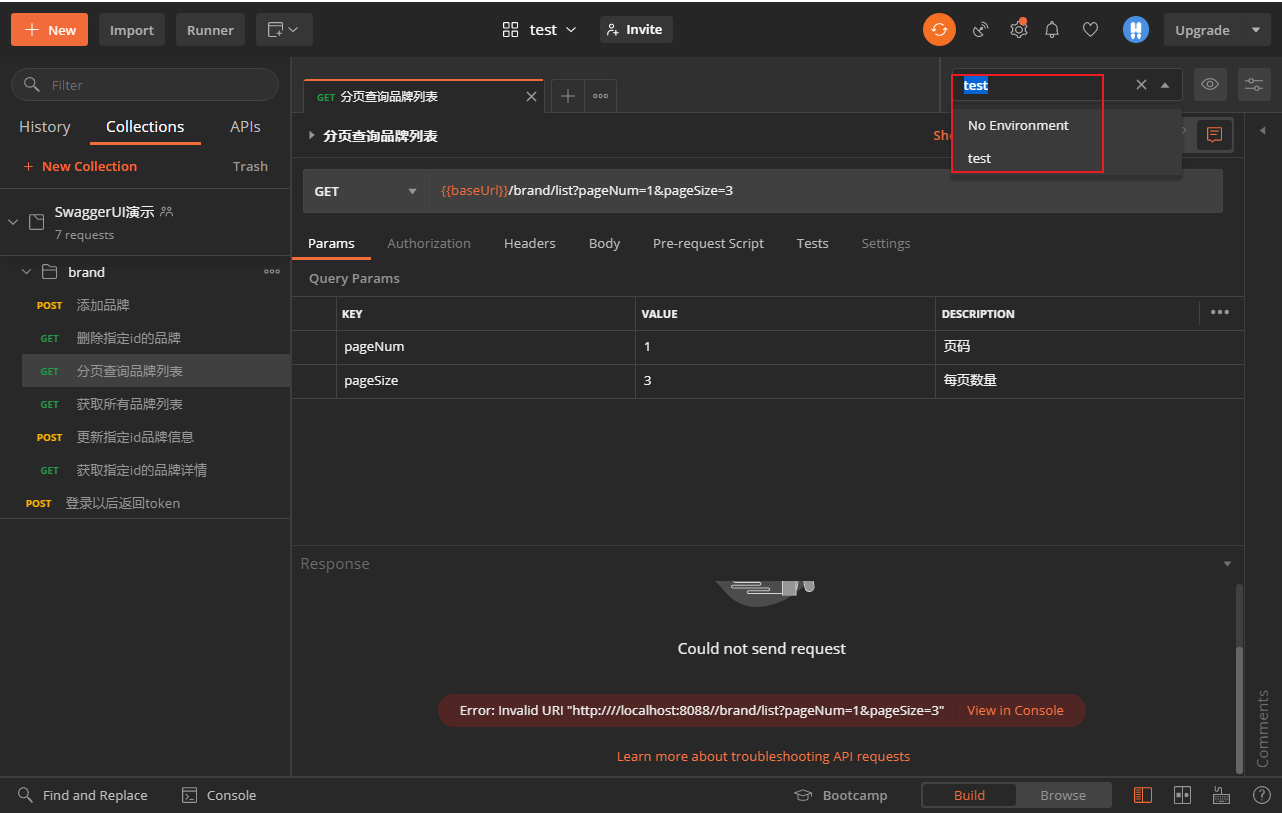Open the Trash link
Viewport: 1282px width, 813px height.
pyautogui.click(x=250, y=166)
